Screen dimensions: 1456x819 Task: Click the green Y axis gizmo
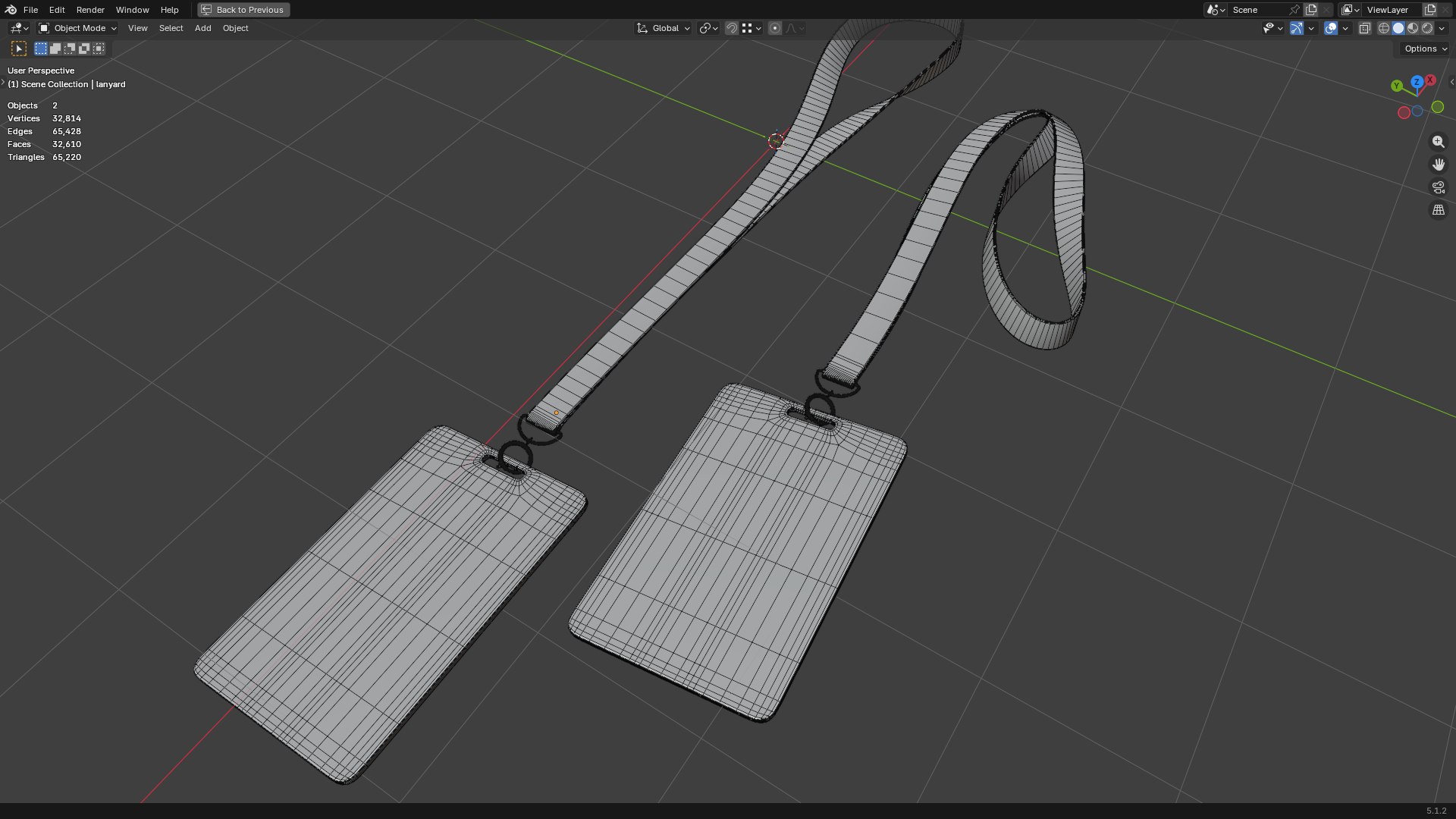pyautogui.click(x=1397, y=86)
